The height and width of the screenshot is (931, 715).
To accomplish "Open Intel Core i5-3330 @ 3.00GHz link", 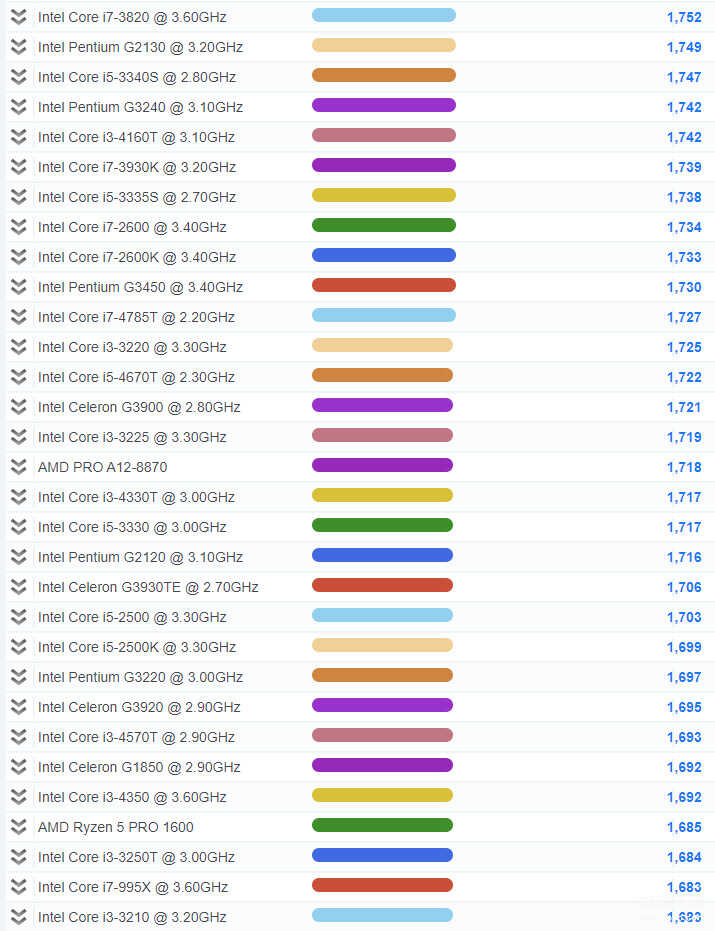I will [132, 527].
